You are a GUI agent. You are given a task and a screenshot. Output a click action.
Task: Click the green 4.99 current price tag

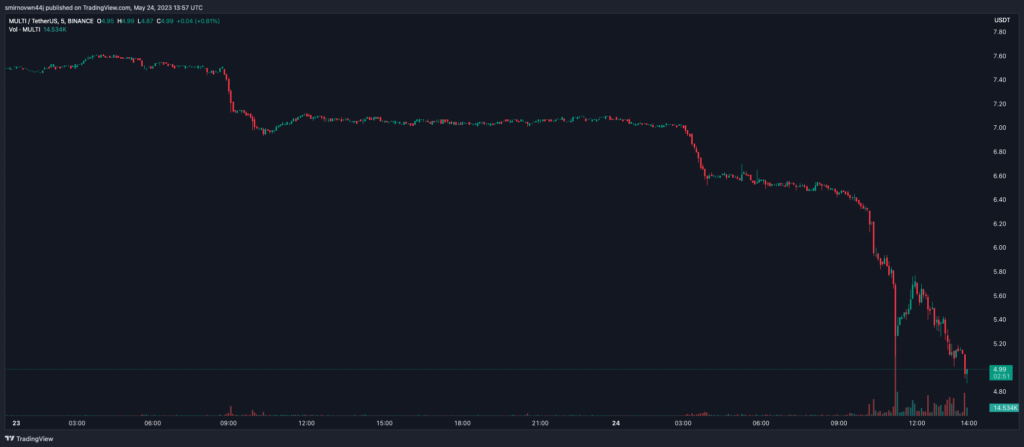tap(1001, 369)
